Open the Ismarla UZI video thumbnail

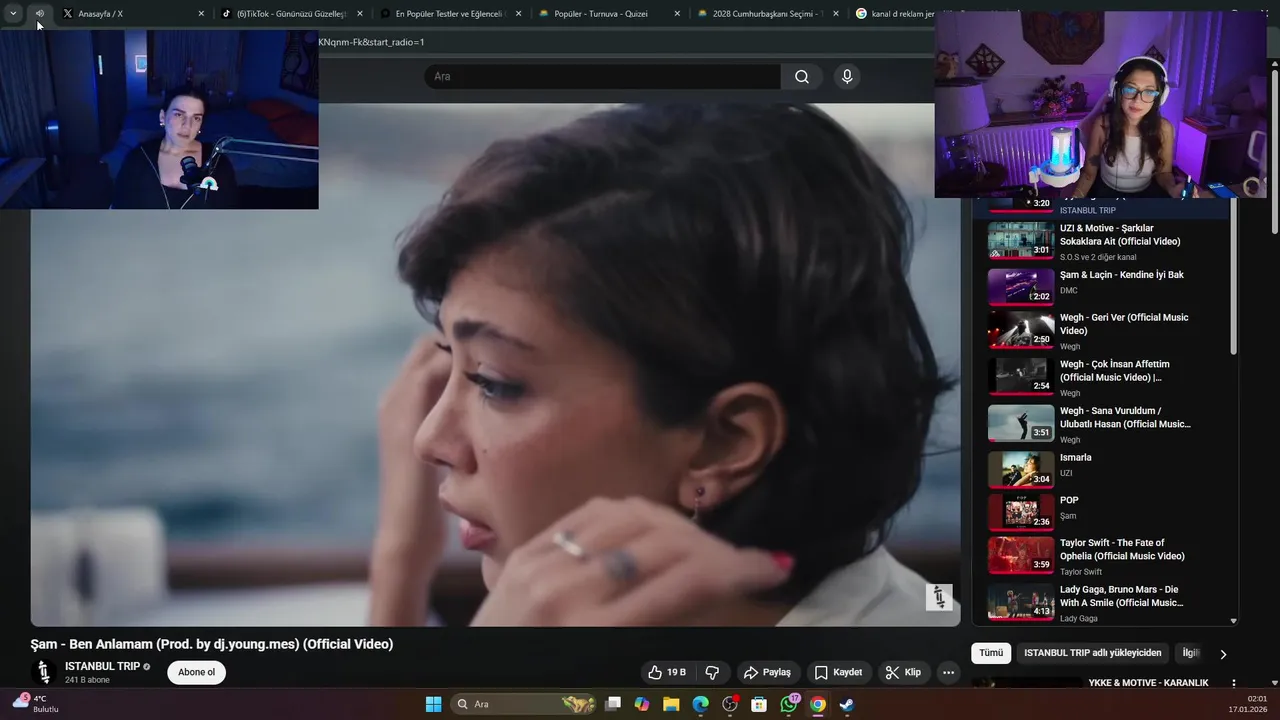(x=1021, y=470)
